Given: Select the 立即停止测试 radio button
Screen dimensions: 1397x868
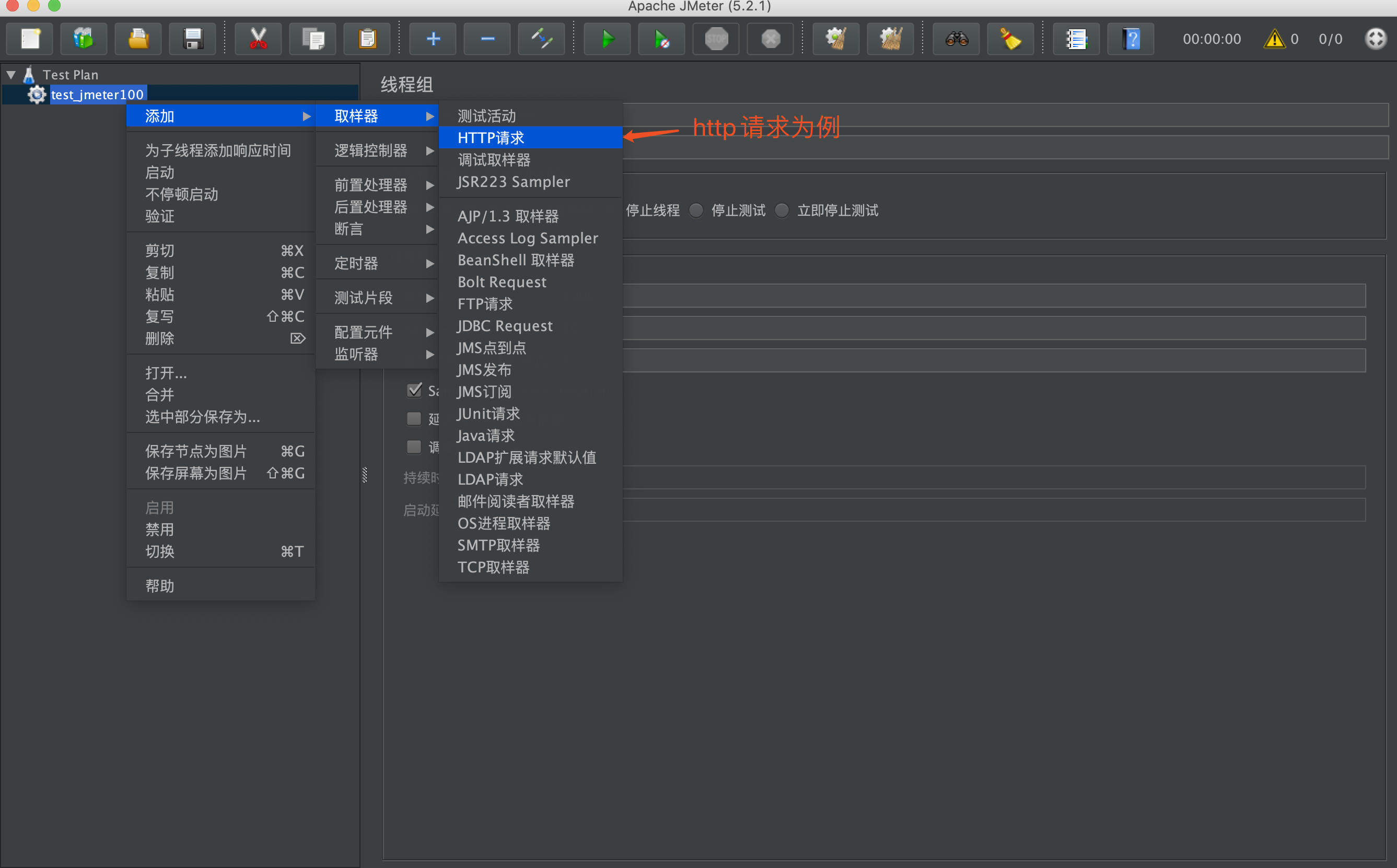Looking at the screenshot, I should coord(782,210).
